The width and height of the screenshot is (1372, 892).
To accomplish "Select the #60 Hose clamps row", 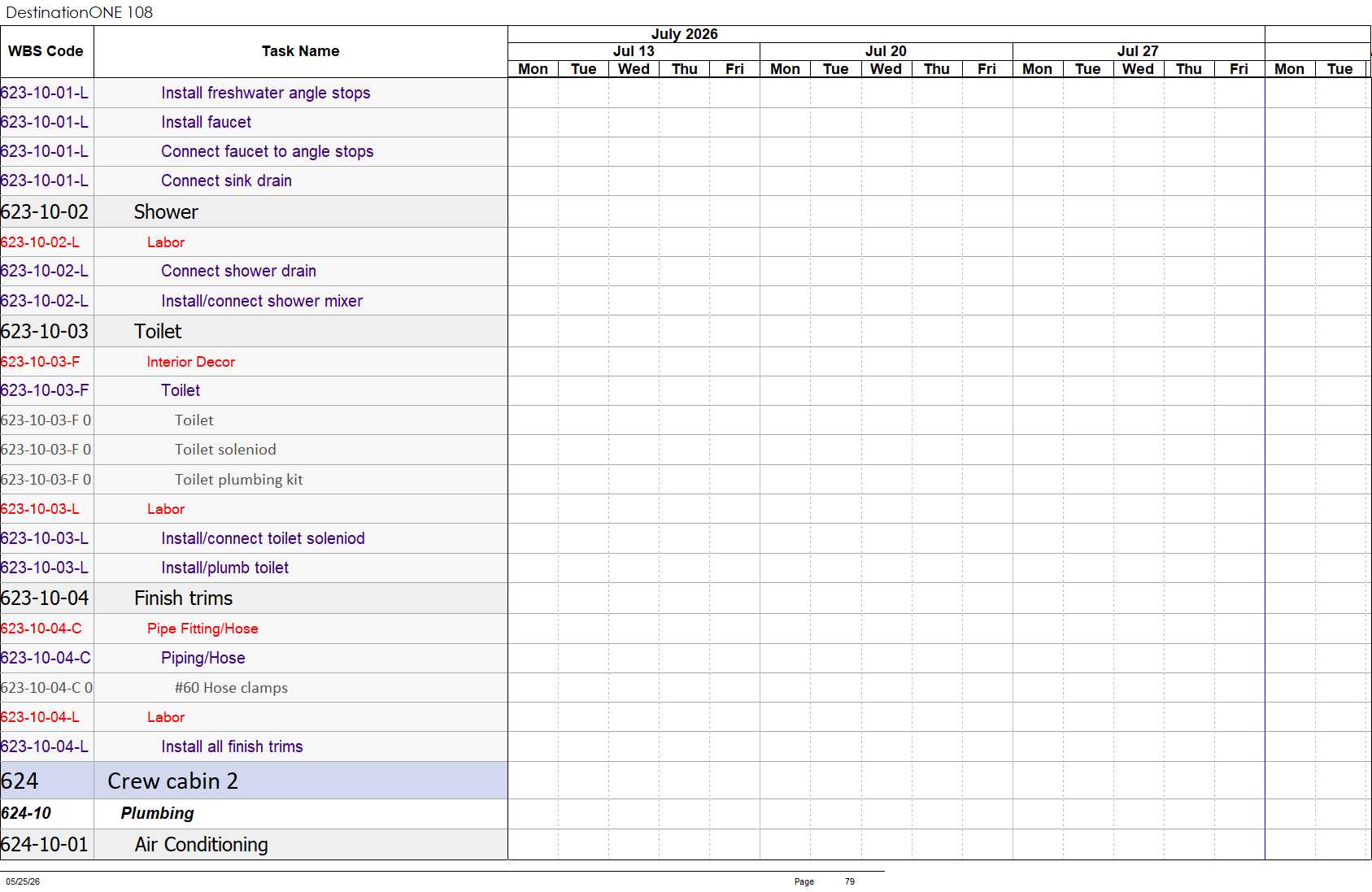I will tap(231, 688).
